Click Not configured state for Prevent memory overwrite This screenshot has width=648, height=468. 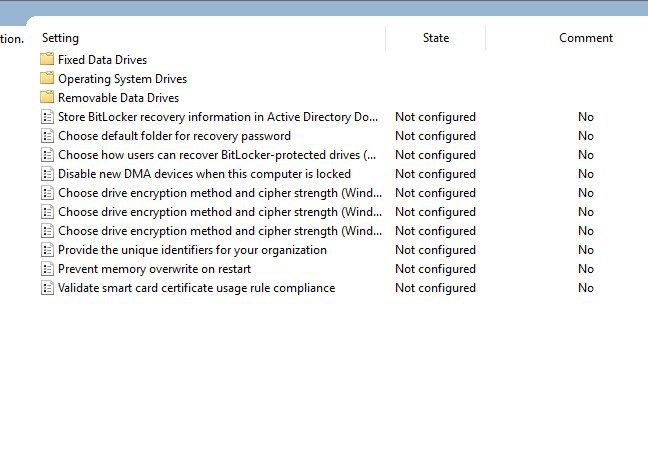point(435,269)
